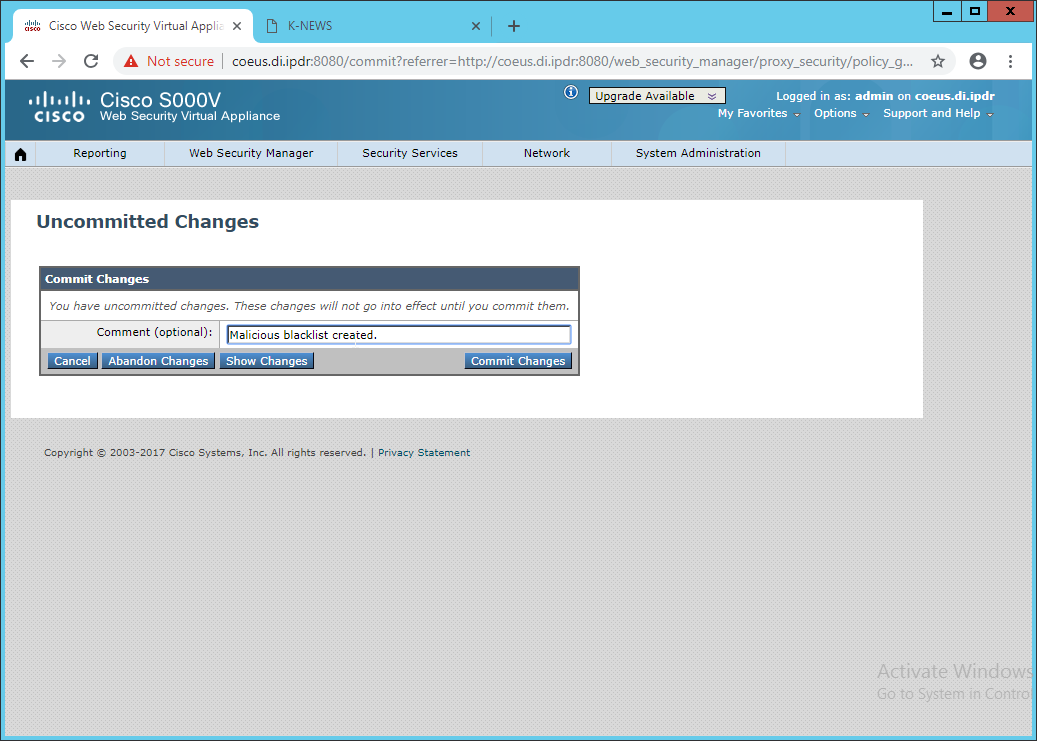Open the Network menu
This screenshot has width=1037, height=741.
[x=547, y=153]
